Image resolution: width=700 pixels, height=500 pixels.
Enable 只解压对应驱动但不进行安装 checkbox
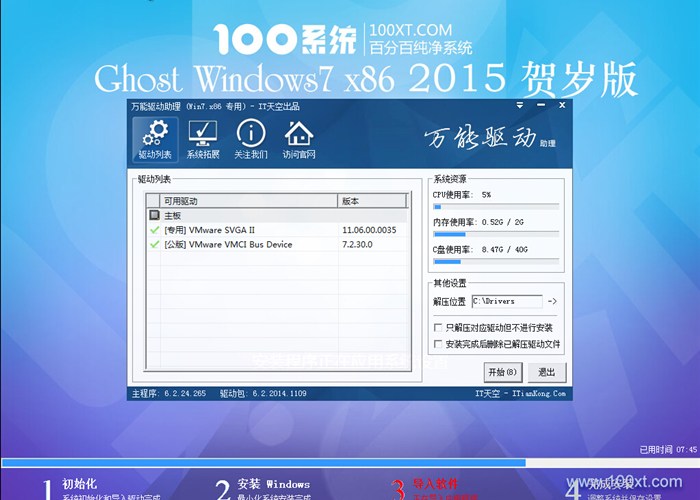click(438, 328)
